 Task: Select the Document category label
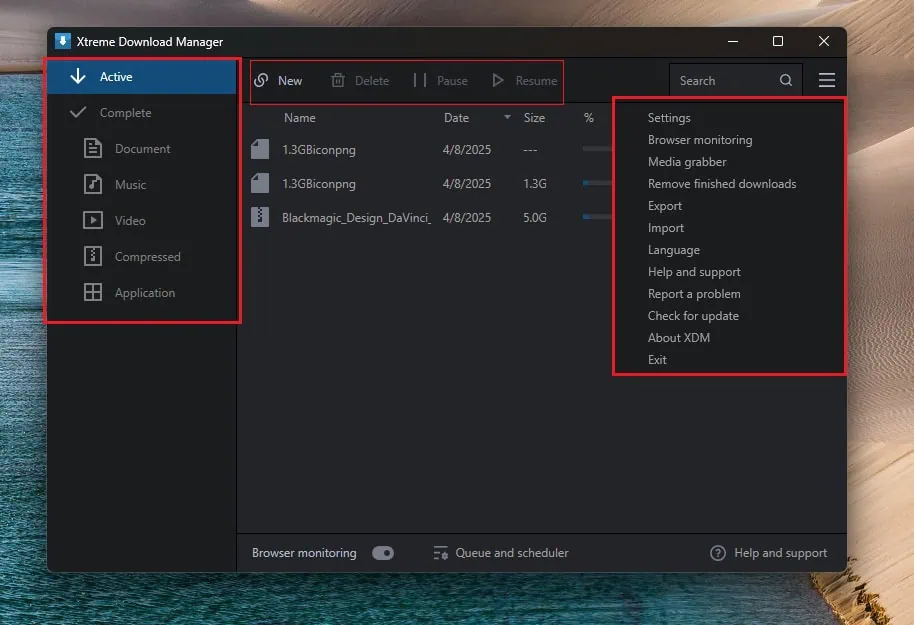click(142, 149)
